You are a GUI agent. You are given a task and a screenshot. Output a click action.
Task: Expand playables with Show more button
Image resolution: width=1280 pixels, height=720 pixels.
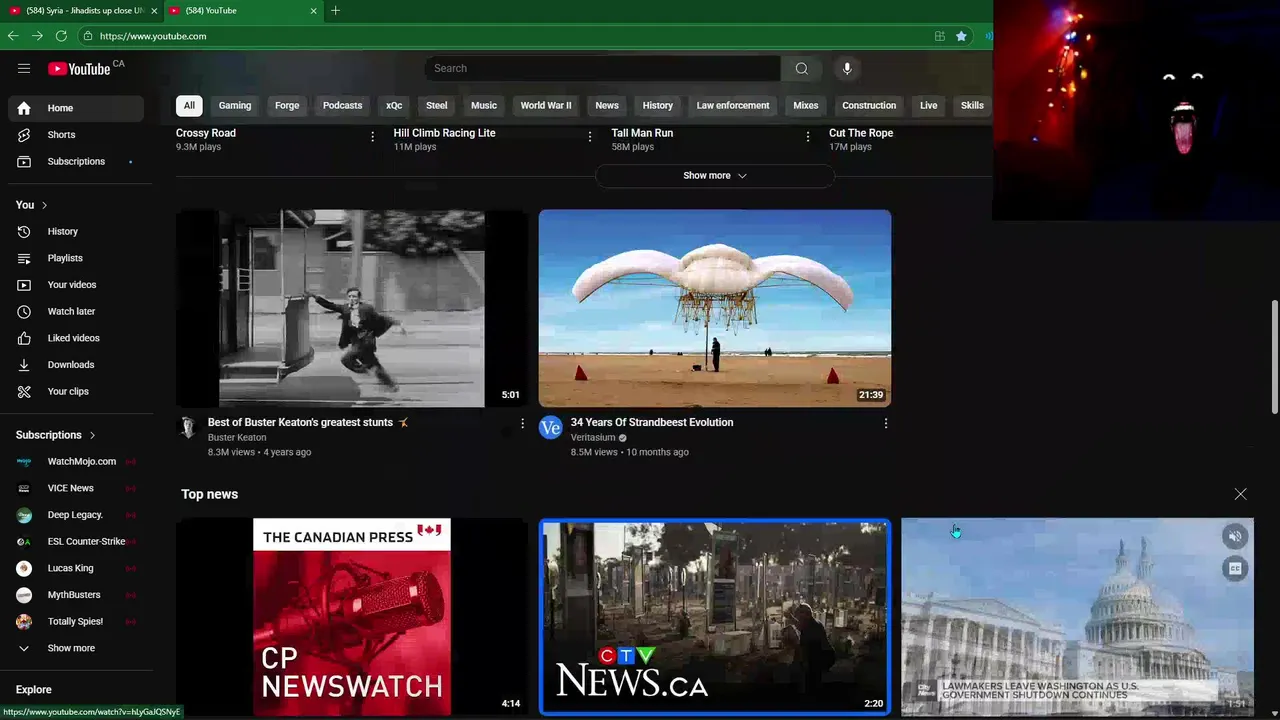coord(714,176)
